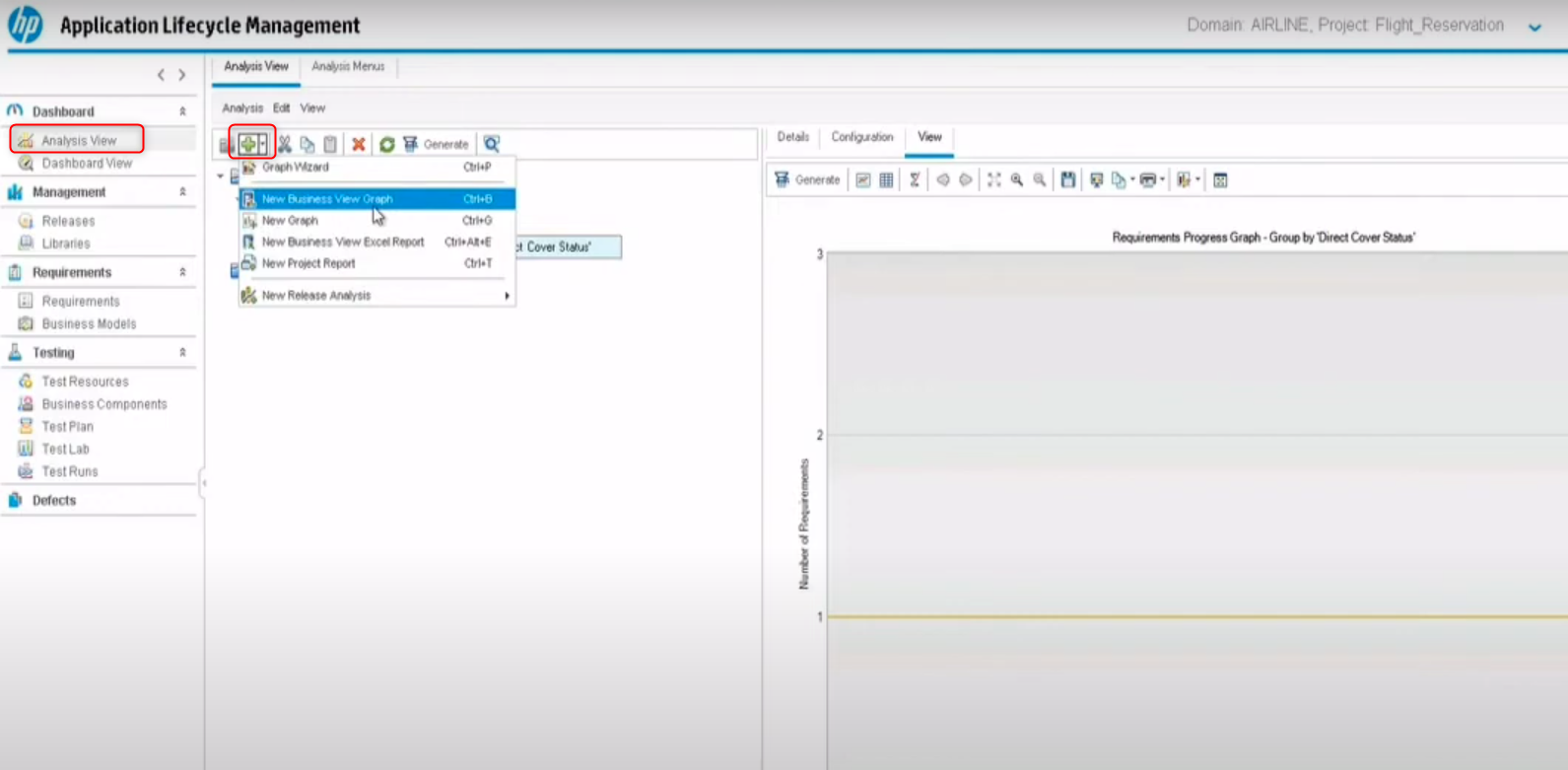Open the green plus New Item dropdown
The height and width of the screenshot is (770, 1568).
tap(262, 144)
